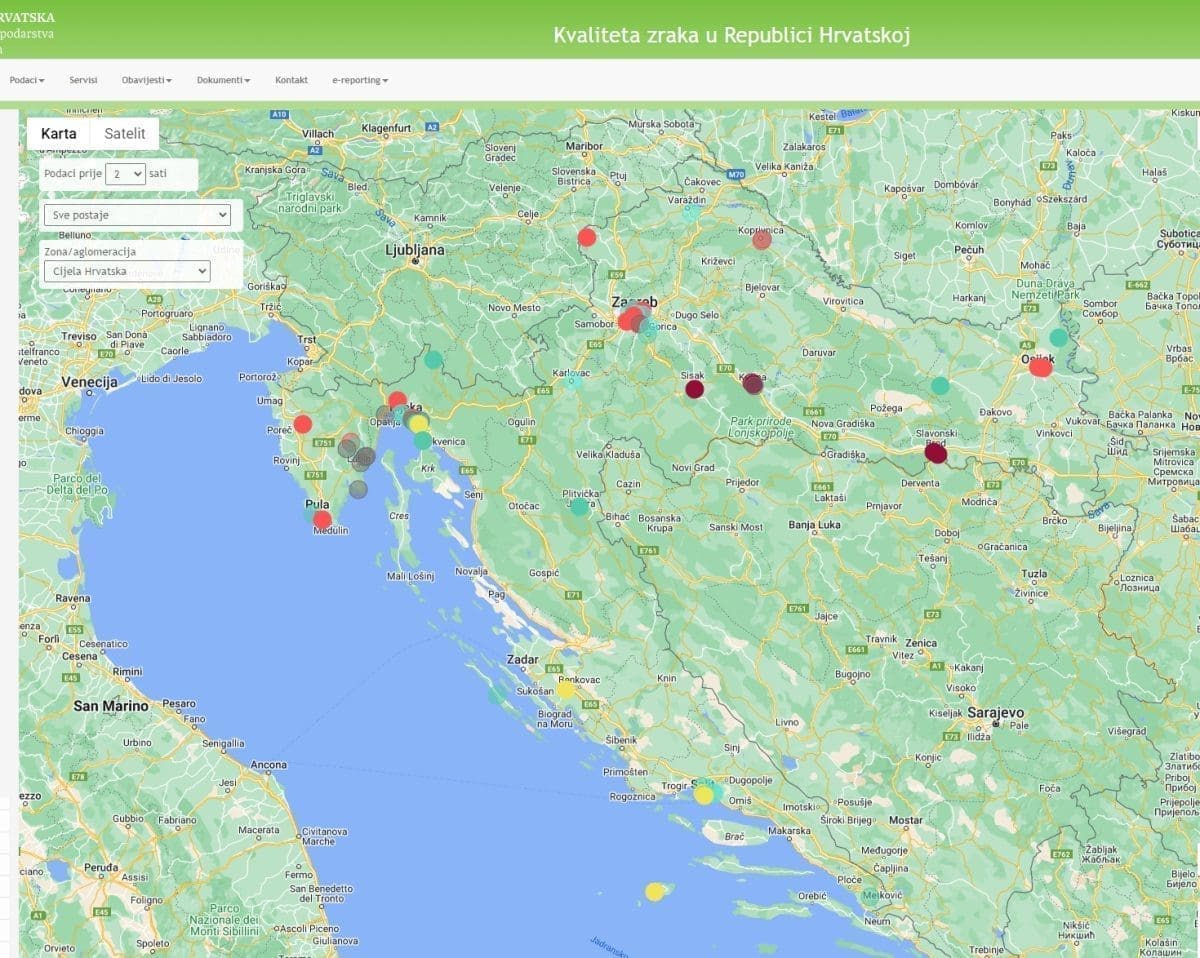Click the Servisi link
This screenshot has height=958, width=1200.
coord(83,80)
